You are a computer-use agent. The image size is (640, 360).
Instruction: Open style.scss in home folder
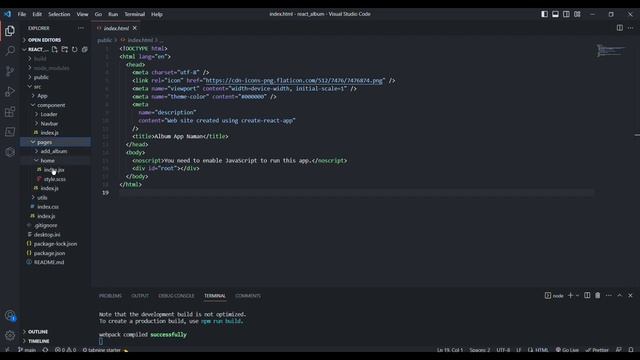tap(56, 179)
